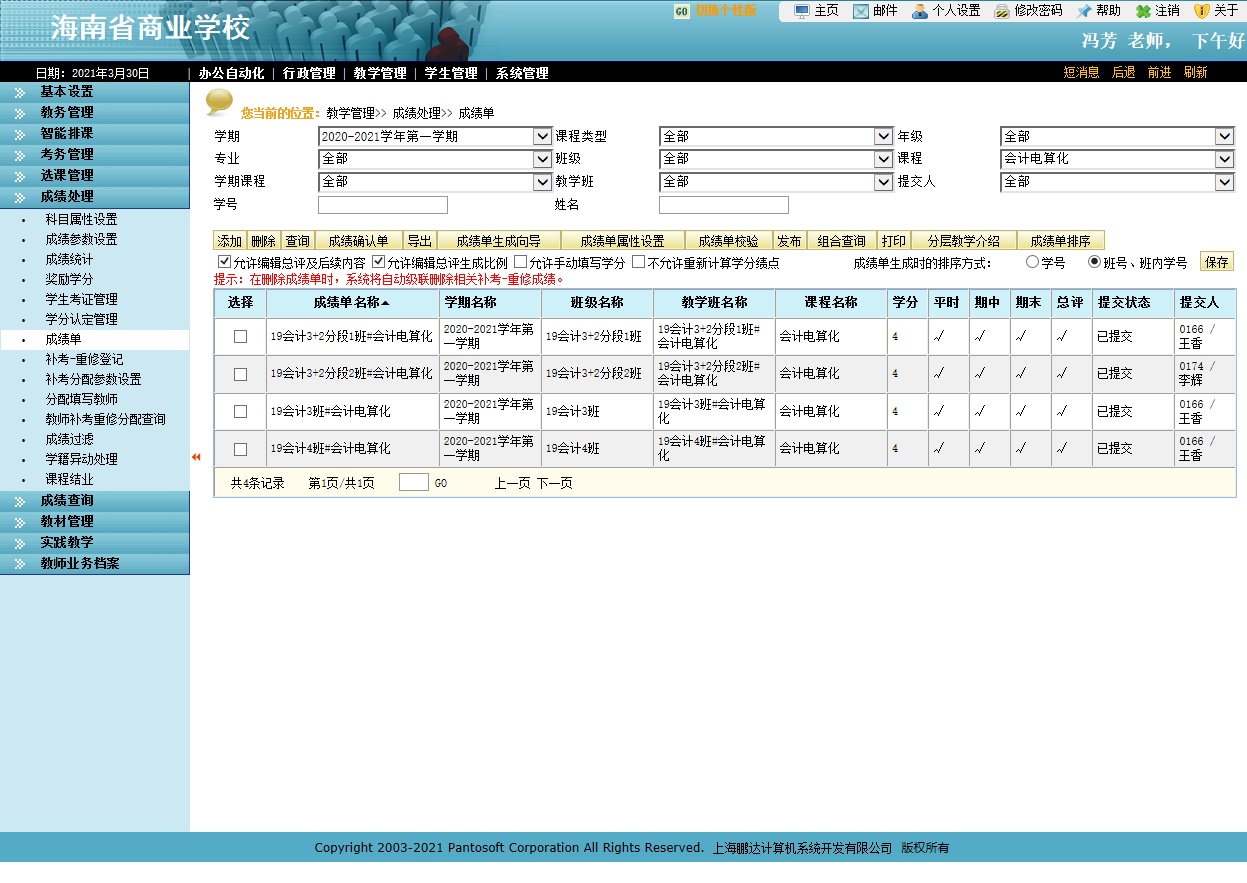Click the 关于 warning icon
The width and height of the screenshot is (1247, 883).
tap(1202, 11)
